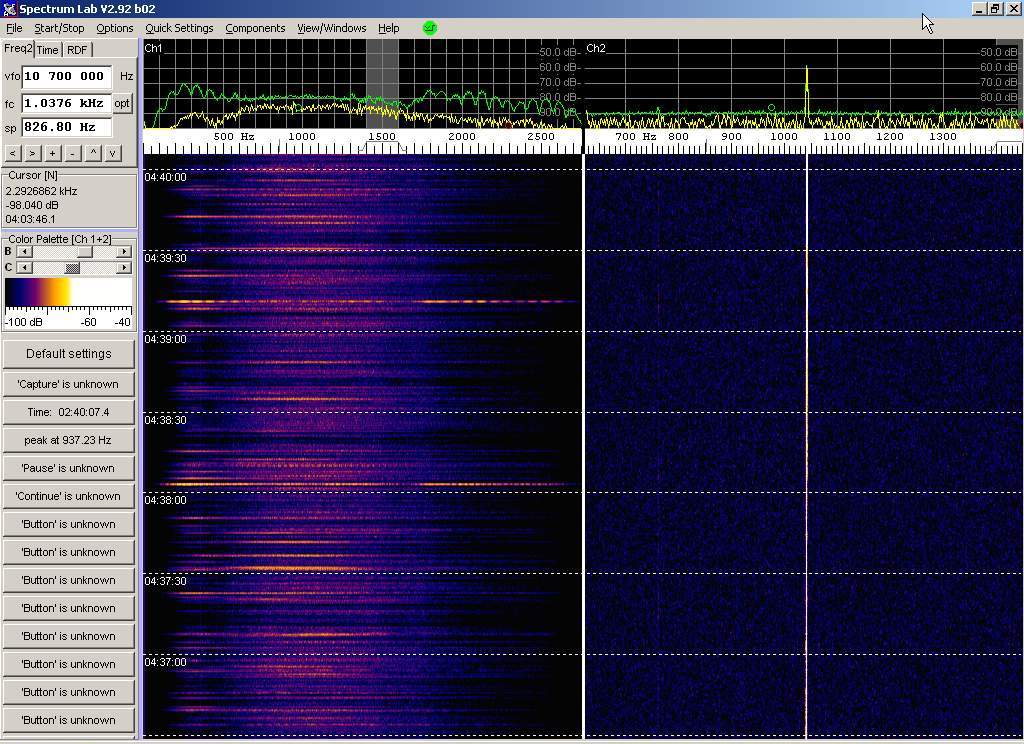
Task: Click the 04:40:00 waterfall time label
Action: (x=165, y=177)
